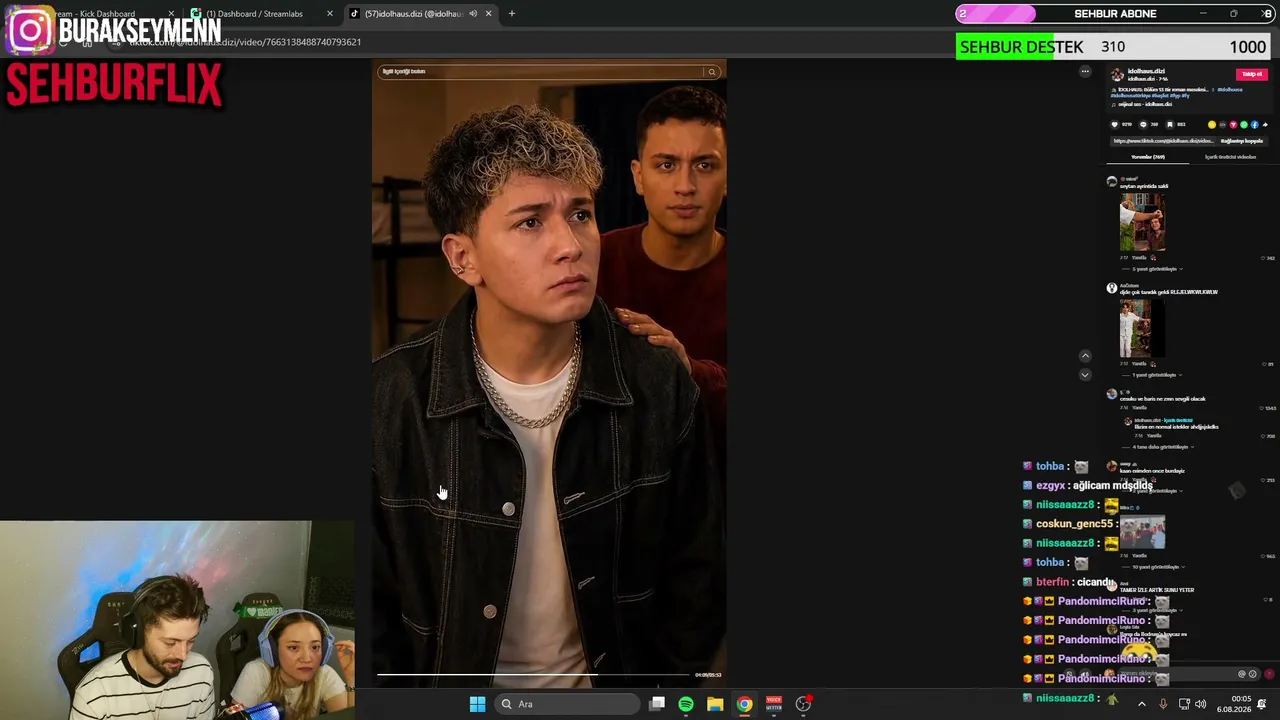This screenshot has width=1280, height=720.
Task: Open the notification bell in system tray
Action: [x=1262, y=704]
